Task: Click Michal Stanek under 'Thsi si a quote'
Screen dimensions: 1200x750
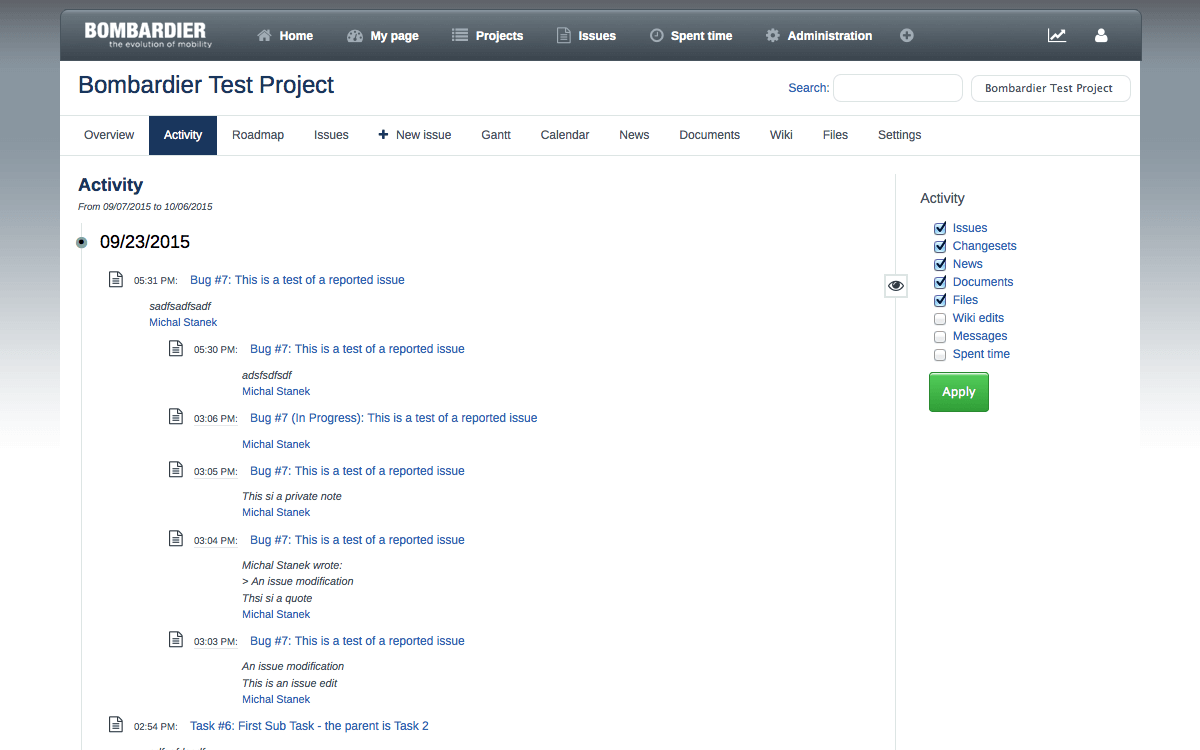Action: (276, 614)
